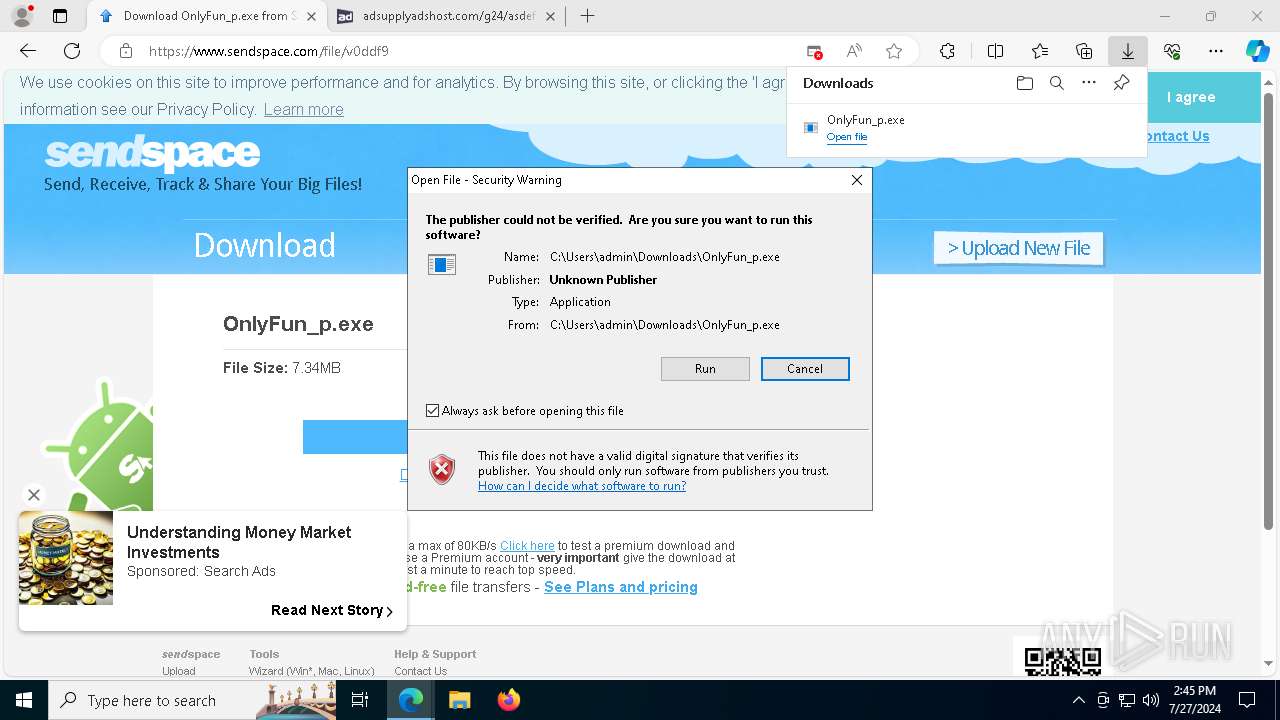Open the notification center icon

coord(1247,700)
